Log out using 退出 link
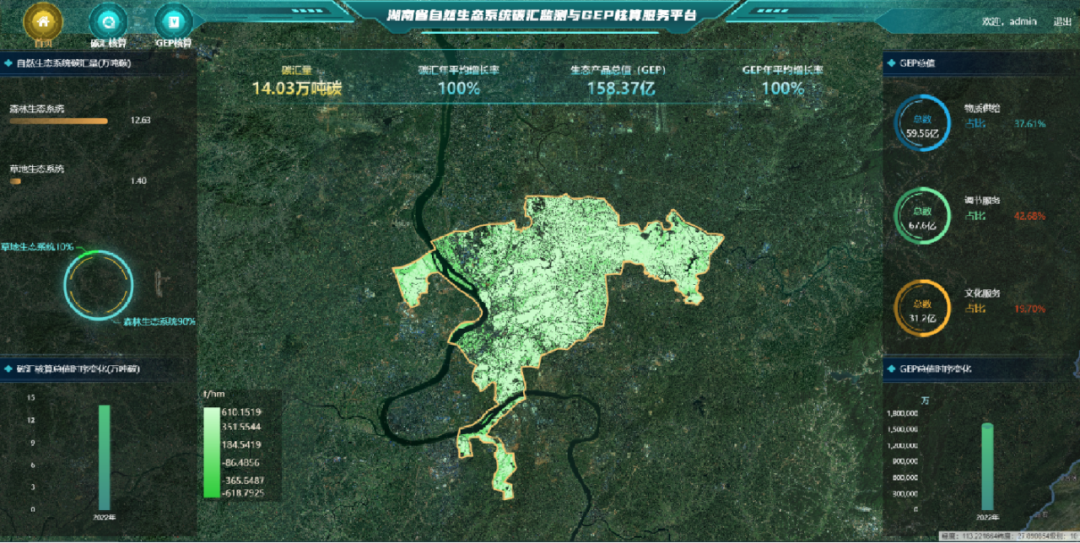This screenshot has width=1080, height=543. 1062,21
